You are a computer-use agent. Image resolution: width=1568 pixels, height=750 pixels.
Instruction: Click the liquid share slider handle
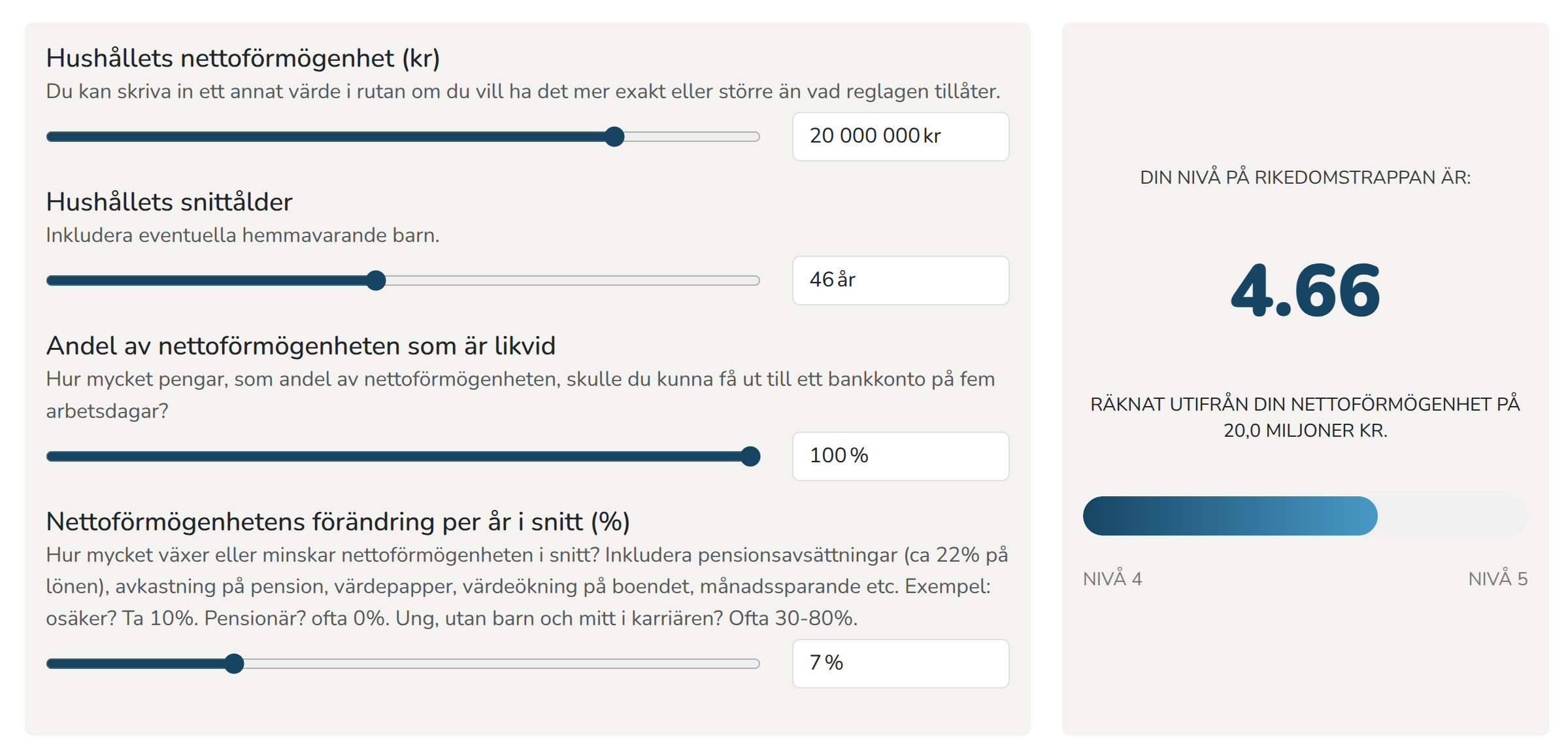tap(751, 456)
